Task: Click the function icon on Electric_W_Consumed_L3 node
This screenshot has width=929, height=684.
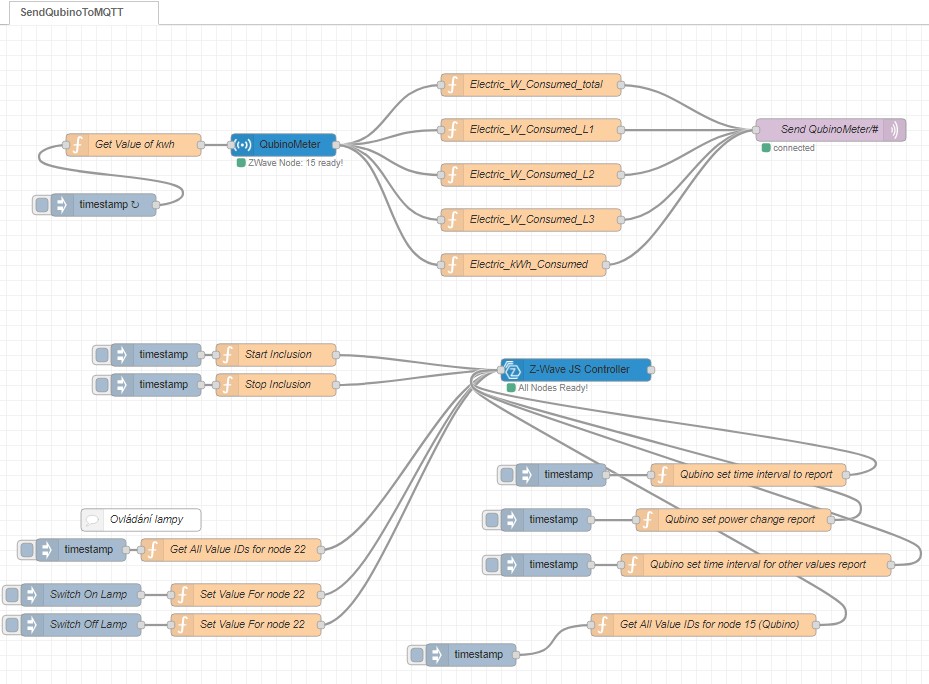Action: (x=452, y=220)
